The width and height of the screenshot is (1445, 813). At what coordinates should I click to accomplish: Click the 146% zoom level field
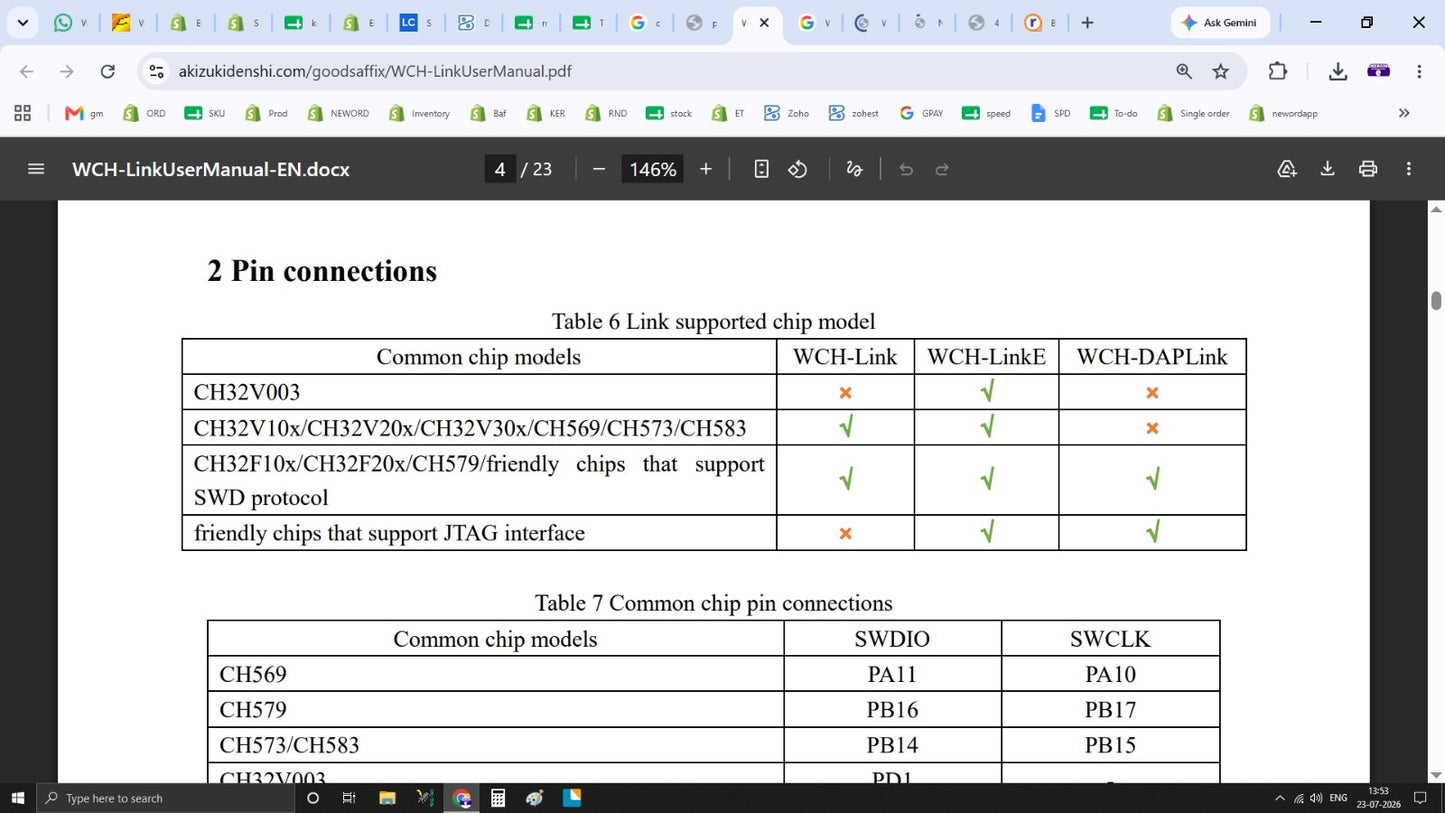(653, 169)
